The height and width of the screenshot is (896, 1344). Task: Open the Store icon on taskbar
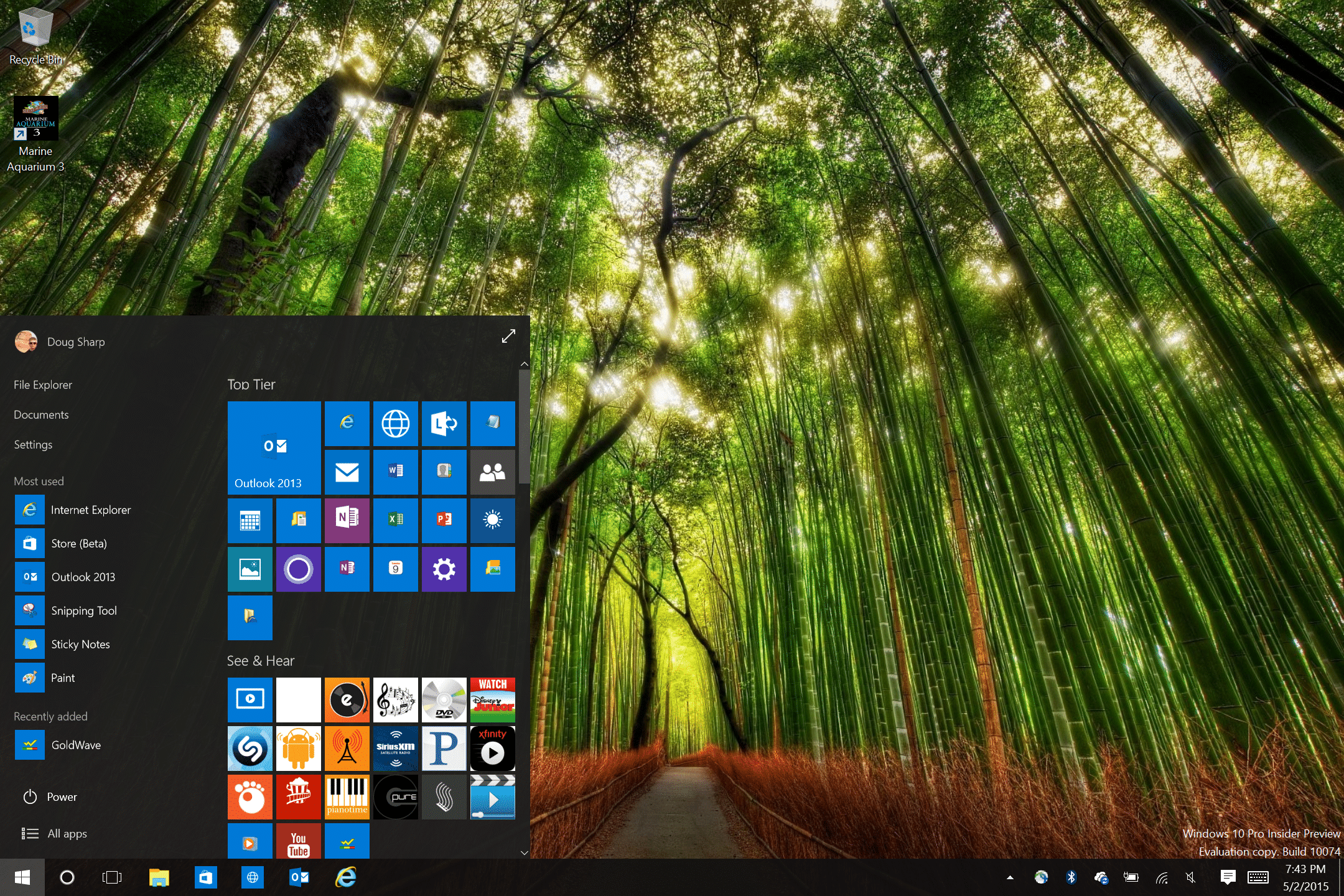[x=205, y=877]
